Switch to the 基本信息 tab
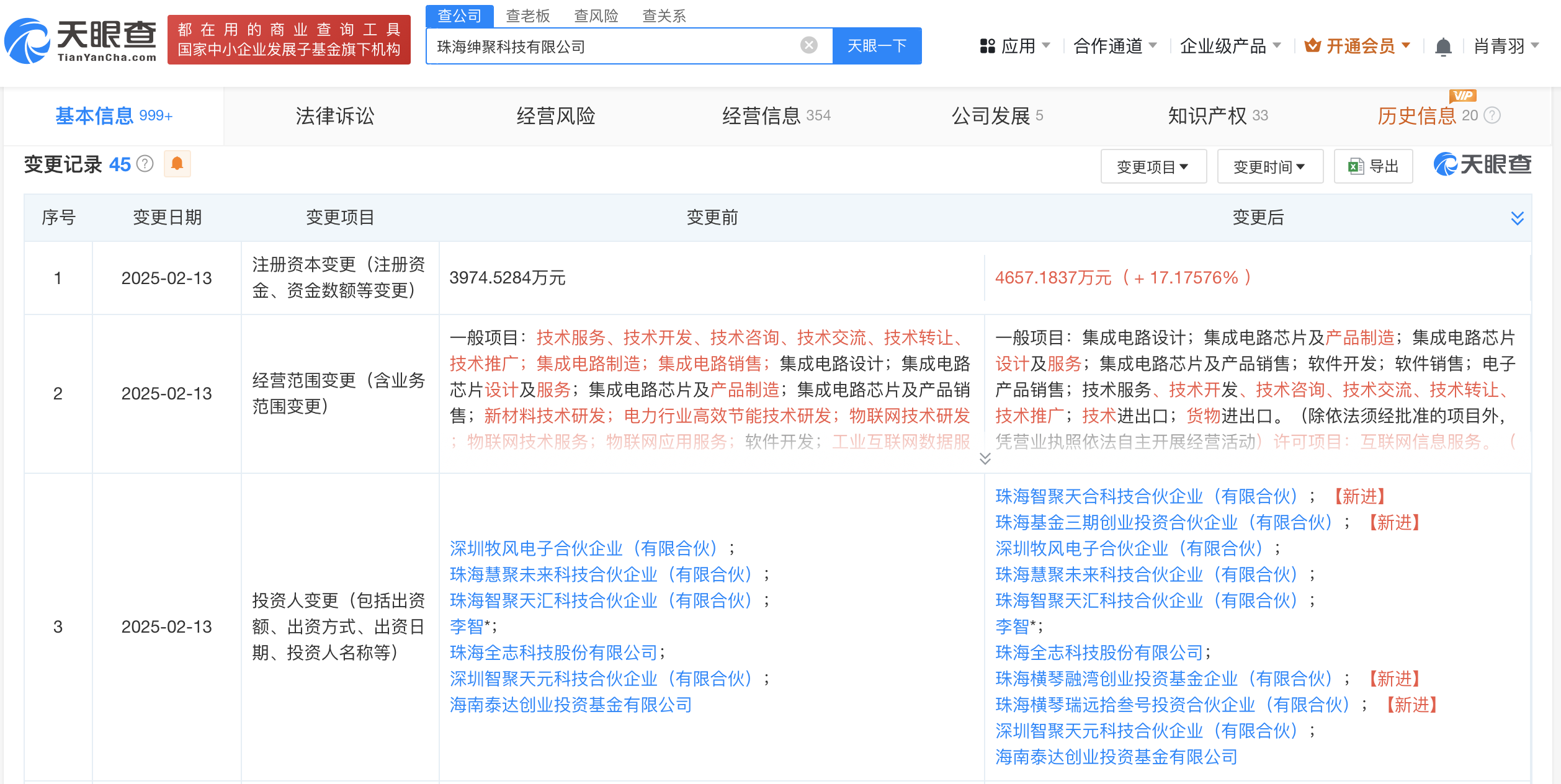Image resolution: width=1561 pixels, height=784 pixels. (x=114, y=116)
